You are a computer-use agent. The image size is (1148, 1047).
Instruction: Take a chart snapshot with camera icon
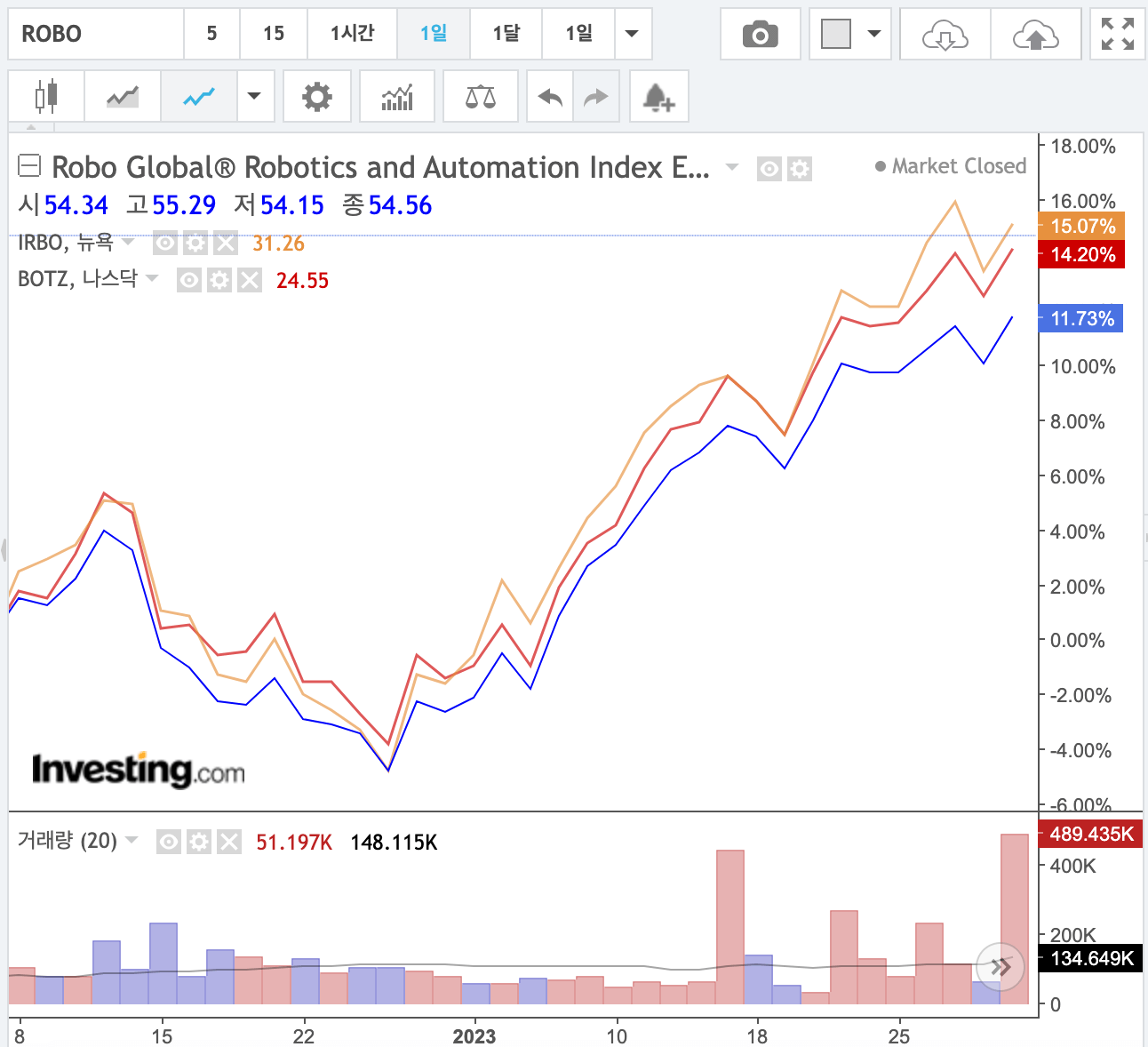(x=760, y=35)
